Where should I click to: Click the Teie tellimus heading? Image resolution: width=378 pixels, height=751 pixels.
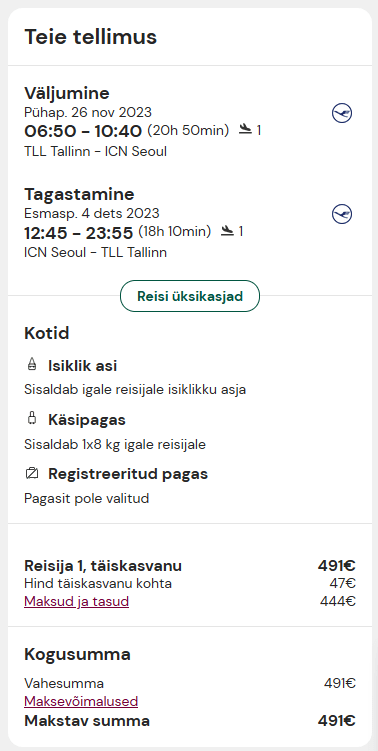(91, 37)
